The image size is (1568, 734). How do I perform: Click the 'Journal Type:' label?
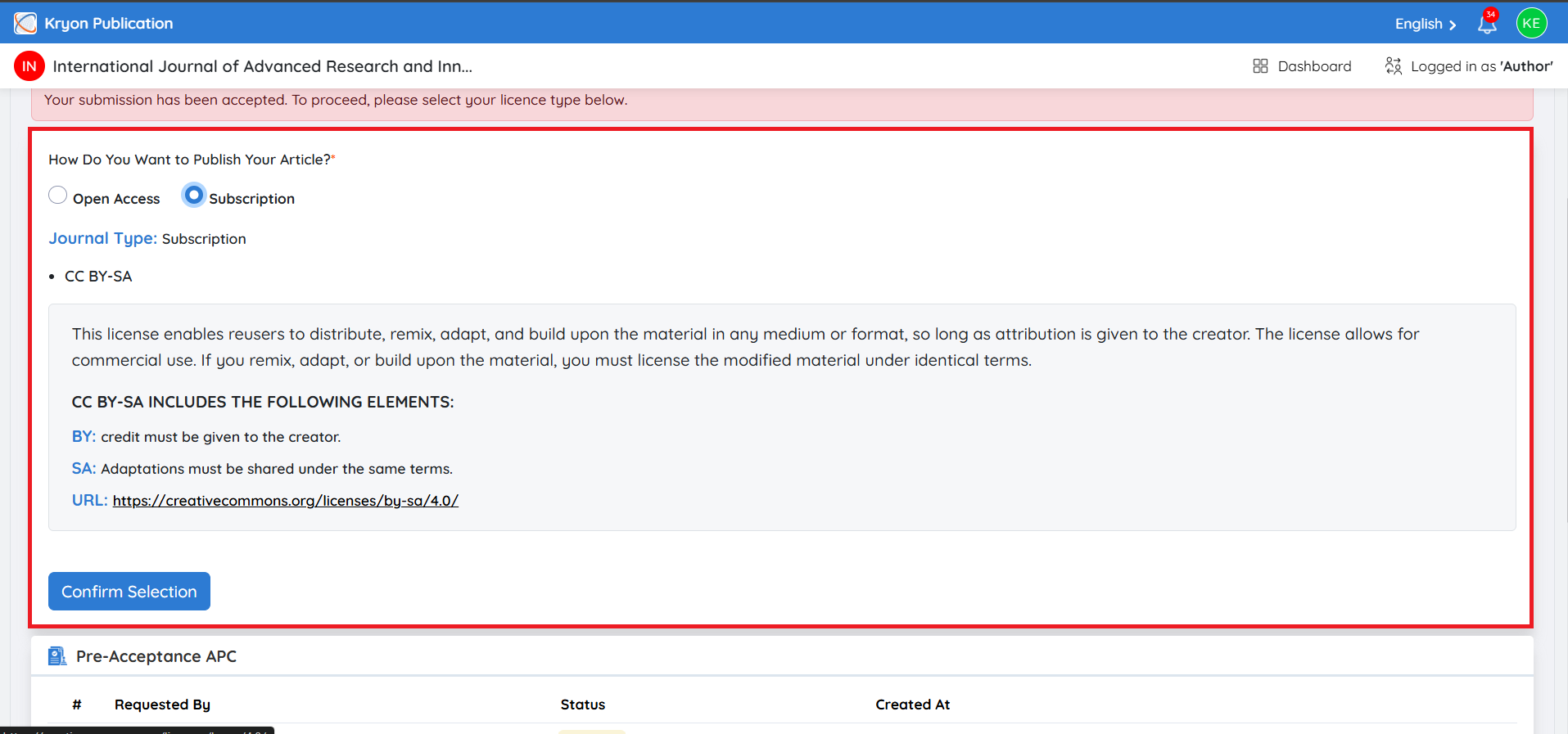(102, 238)
